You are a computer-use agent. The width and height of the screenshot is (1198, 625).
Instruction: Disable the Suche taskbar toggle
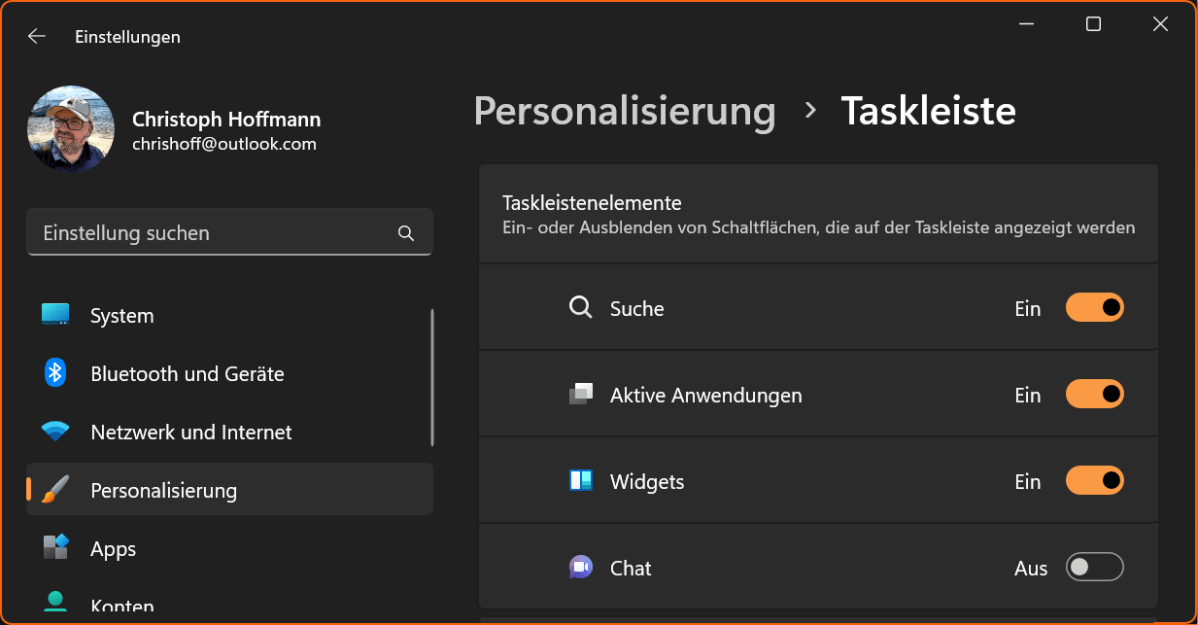coord(1094,308)
